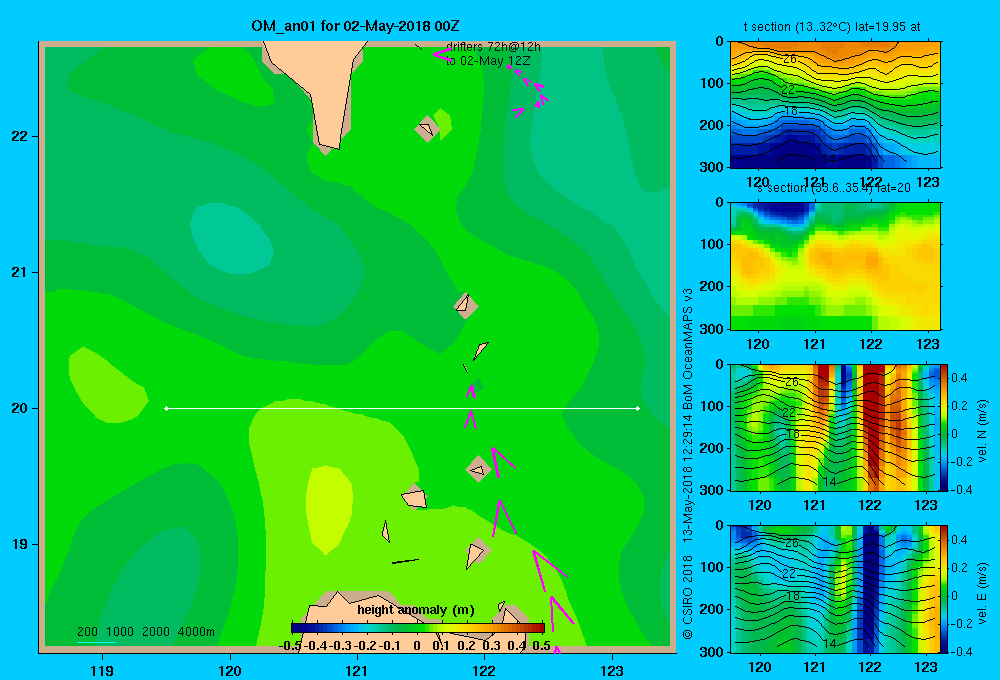The width and height of the screenshot is (1000, 680).
Task: Click longitude label 123 on main map axis
Action: click(x=612, y=670)
